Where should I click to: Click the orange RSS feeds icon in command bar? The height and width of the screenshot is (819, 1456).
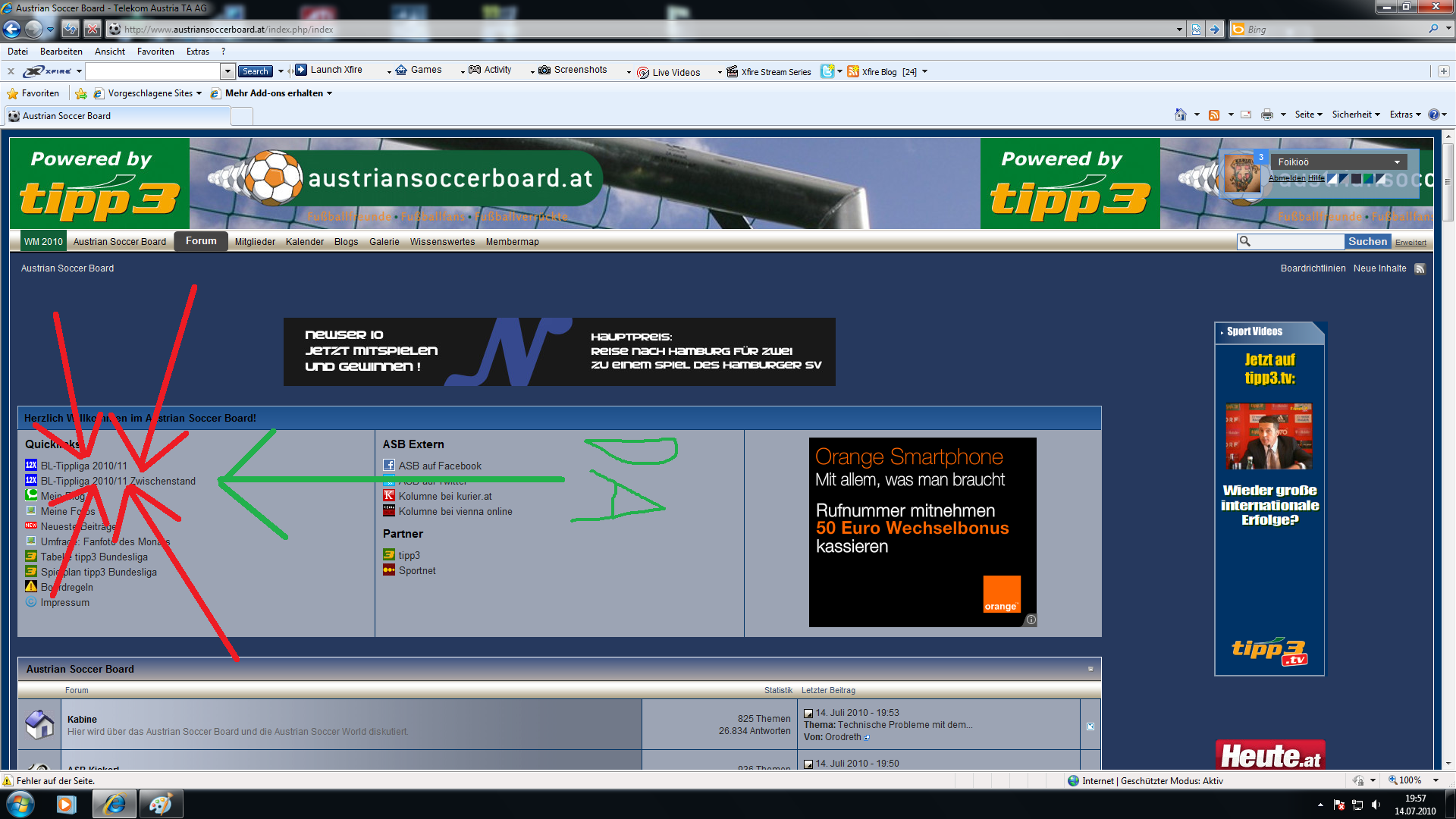tap(1213, 115)
